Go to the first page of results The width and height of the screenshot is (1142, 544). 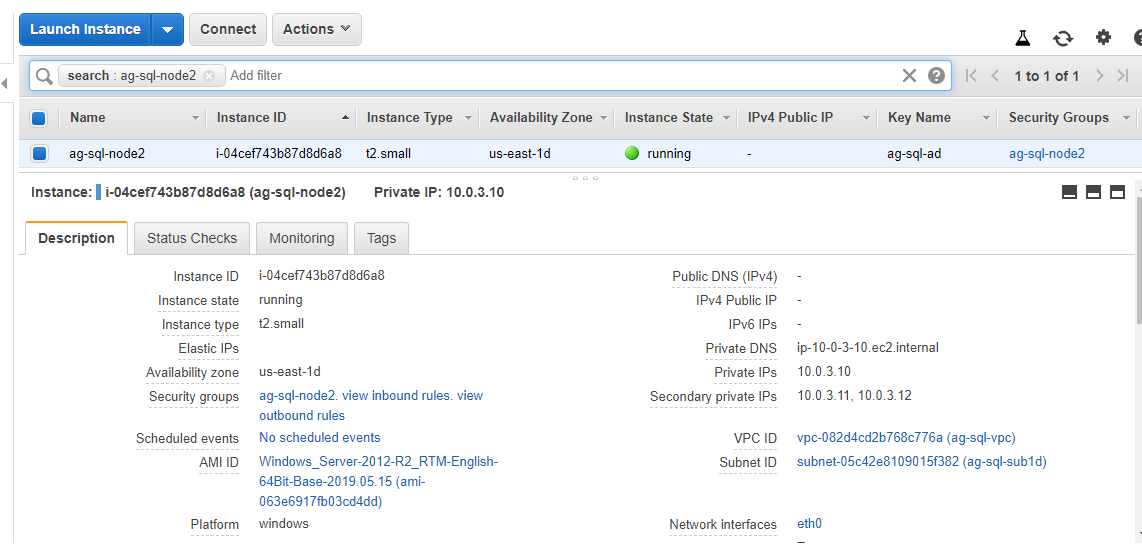(970, 76)
